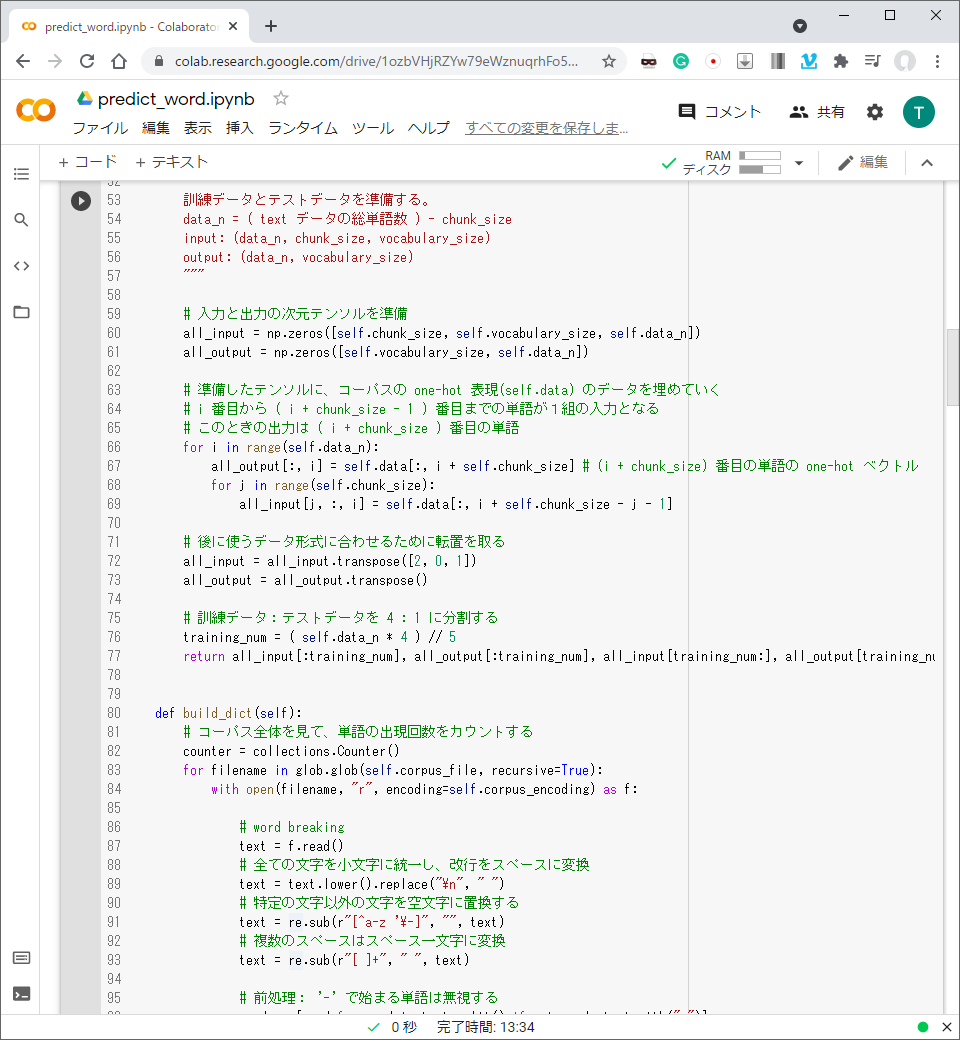960x1040 pixels.
Task: Open the 挿入 menu
Action: point(240,128)
